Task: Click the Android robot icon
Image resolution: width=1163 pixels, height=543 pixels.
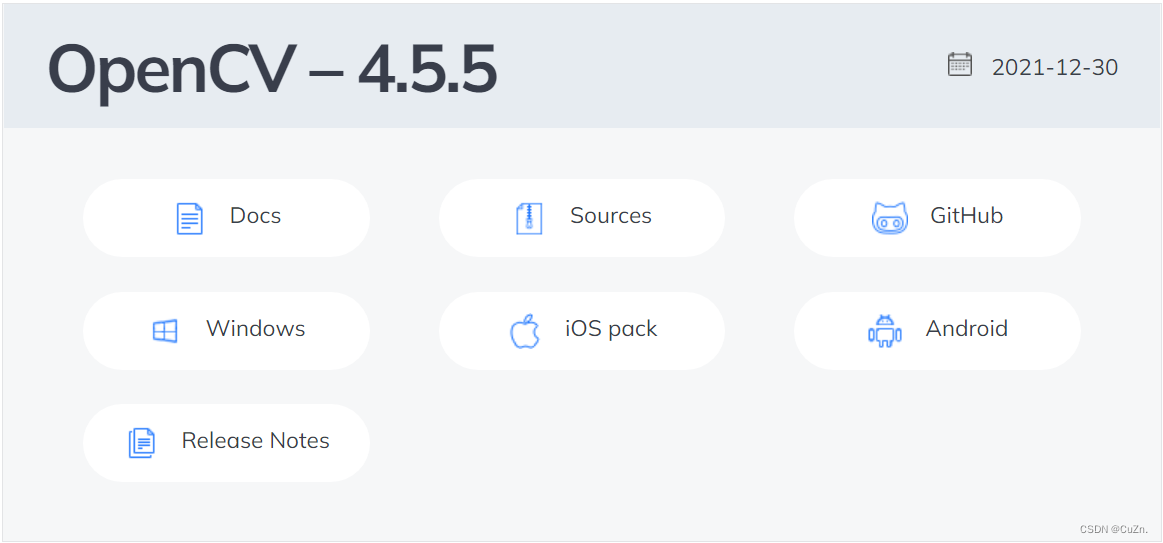Action: click(x=884, y=331)
